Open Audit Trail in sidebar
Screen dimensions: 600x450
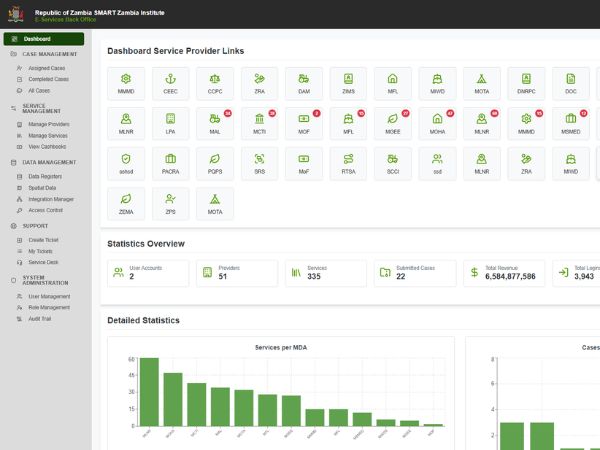(39, 318)
